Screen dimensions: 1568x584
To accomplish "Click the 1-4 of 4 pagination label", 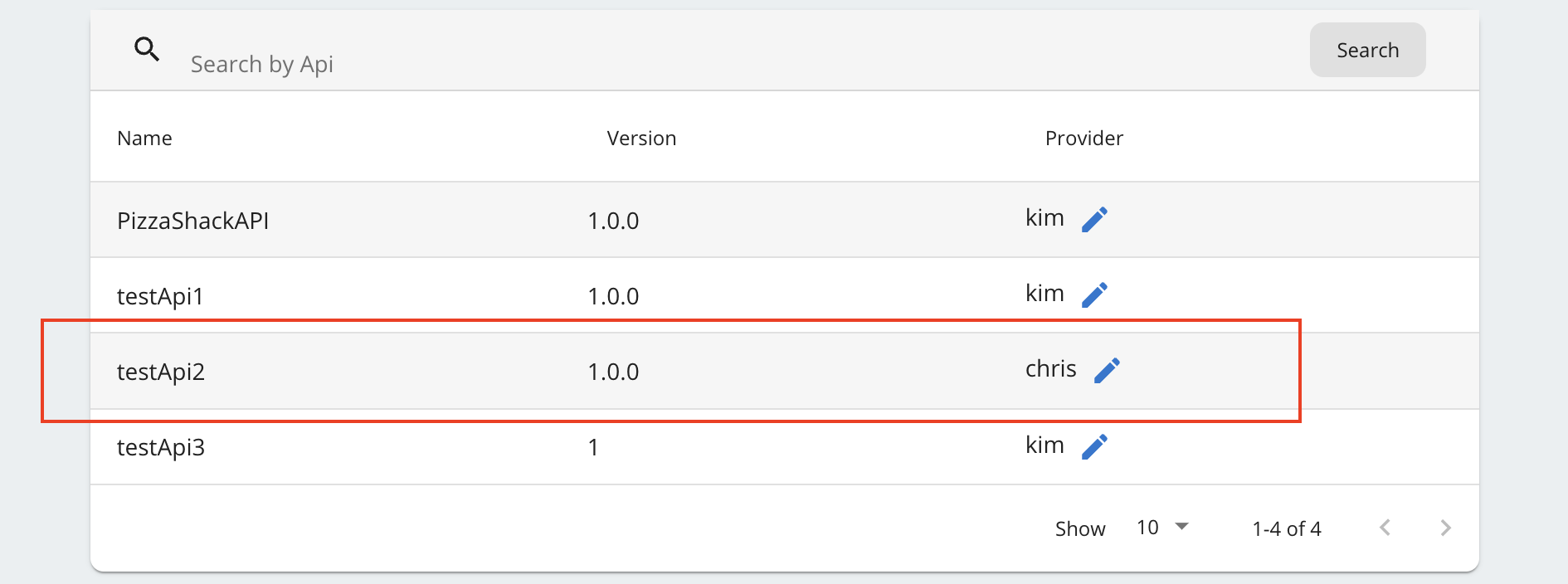I will pyautogui.click(x=1286, y=528).
